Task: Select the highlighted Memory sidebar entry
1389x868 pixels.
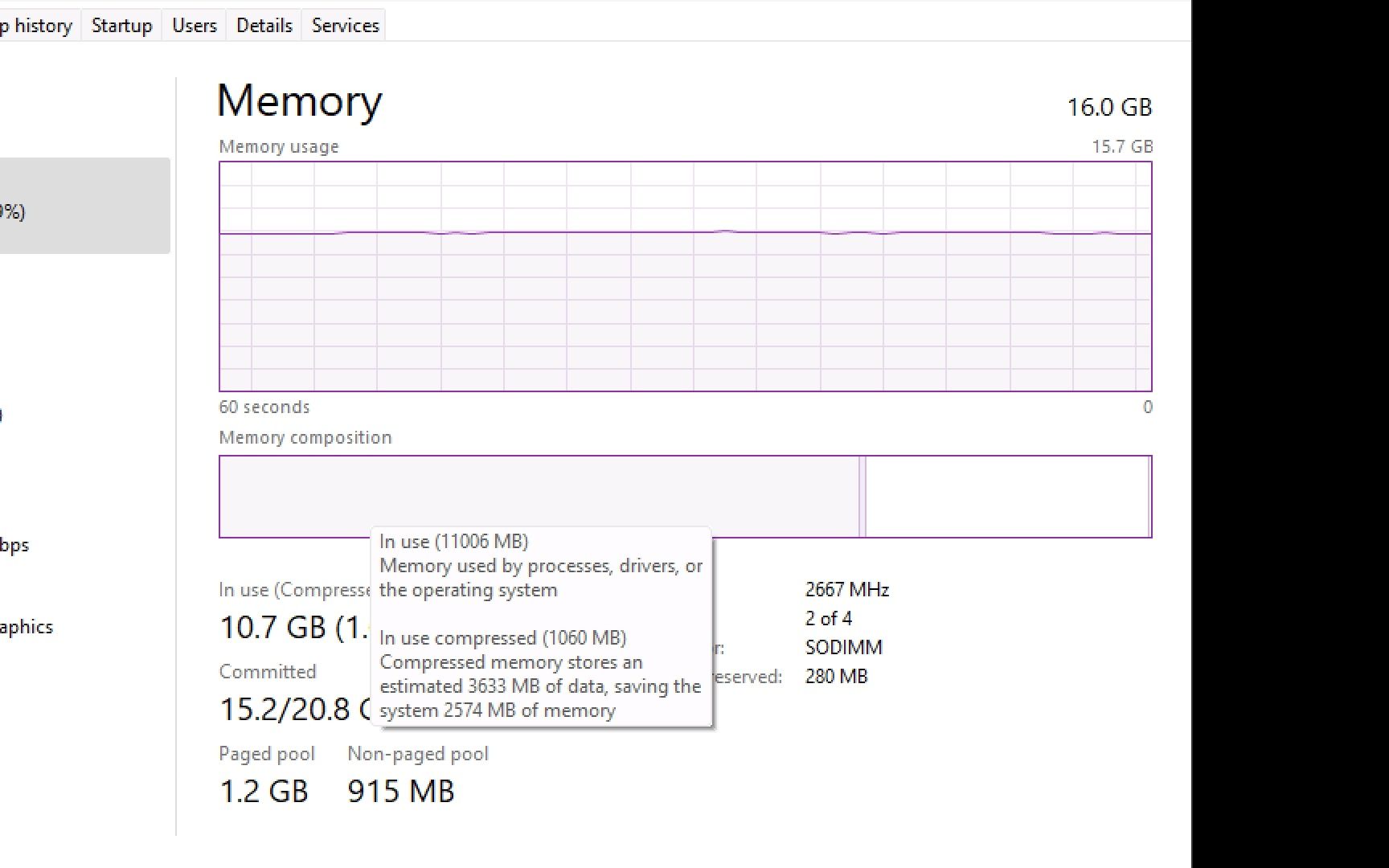Action: tap(80, 206)
